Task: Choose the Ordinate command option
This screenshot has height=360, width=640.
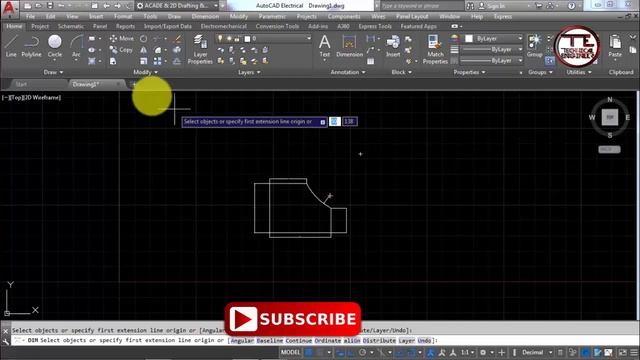Action: (x=327, y=340)
